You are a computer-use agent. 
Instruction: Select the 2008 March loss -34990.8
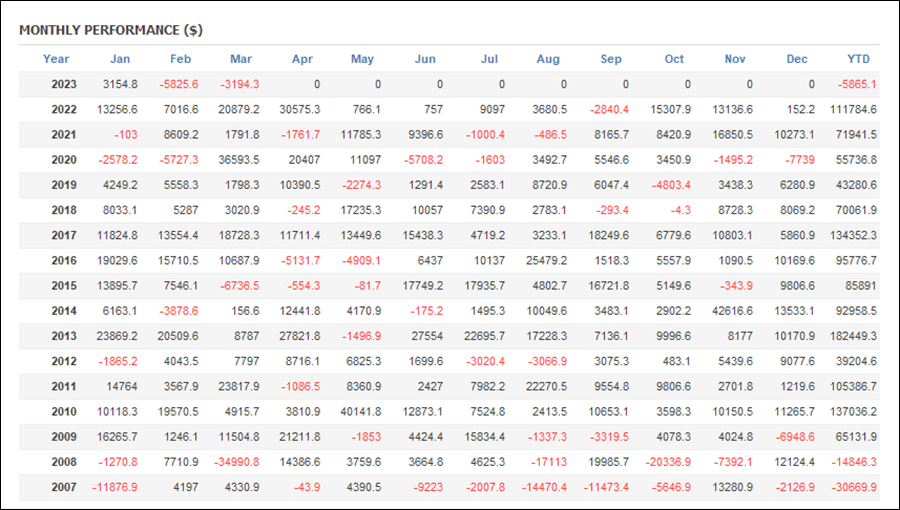(236, 462)
